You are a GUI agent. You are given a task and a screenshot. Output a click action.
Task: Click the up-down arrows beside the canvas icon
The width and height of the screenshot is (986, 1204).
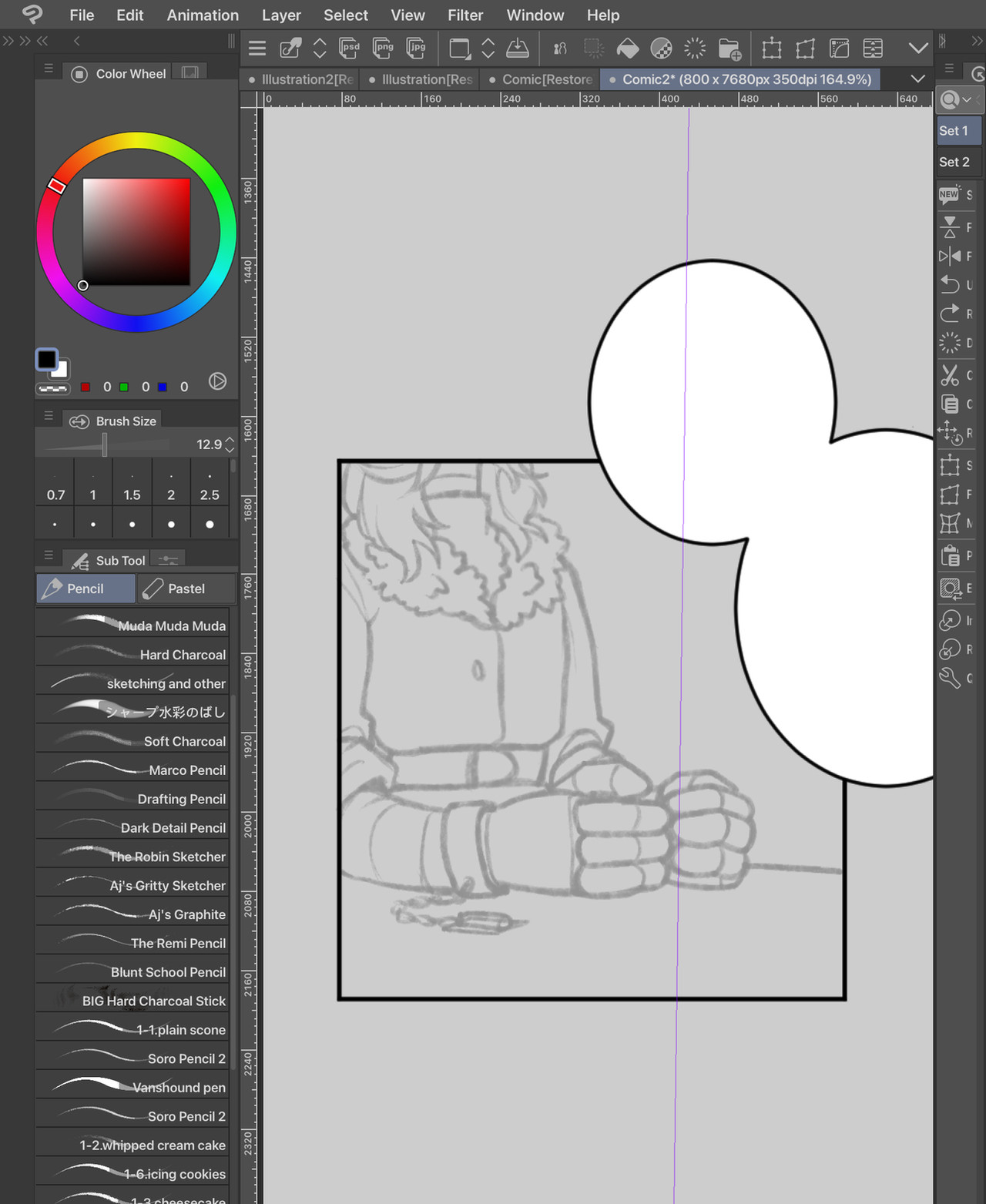[488, 49]
